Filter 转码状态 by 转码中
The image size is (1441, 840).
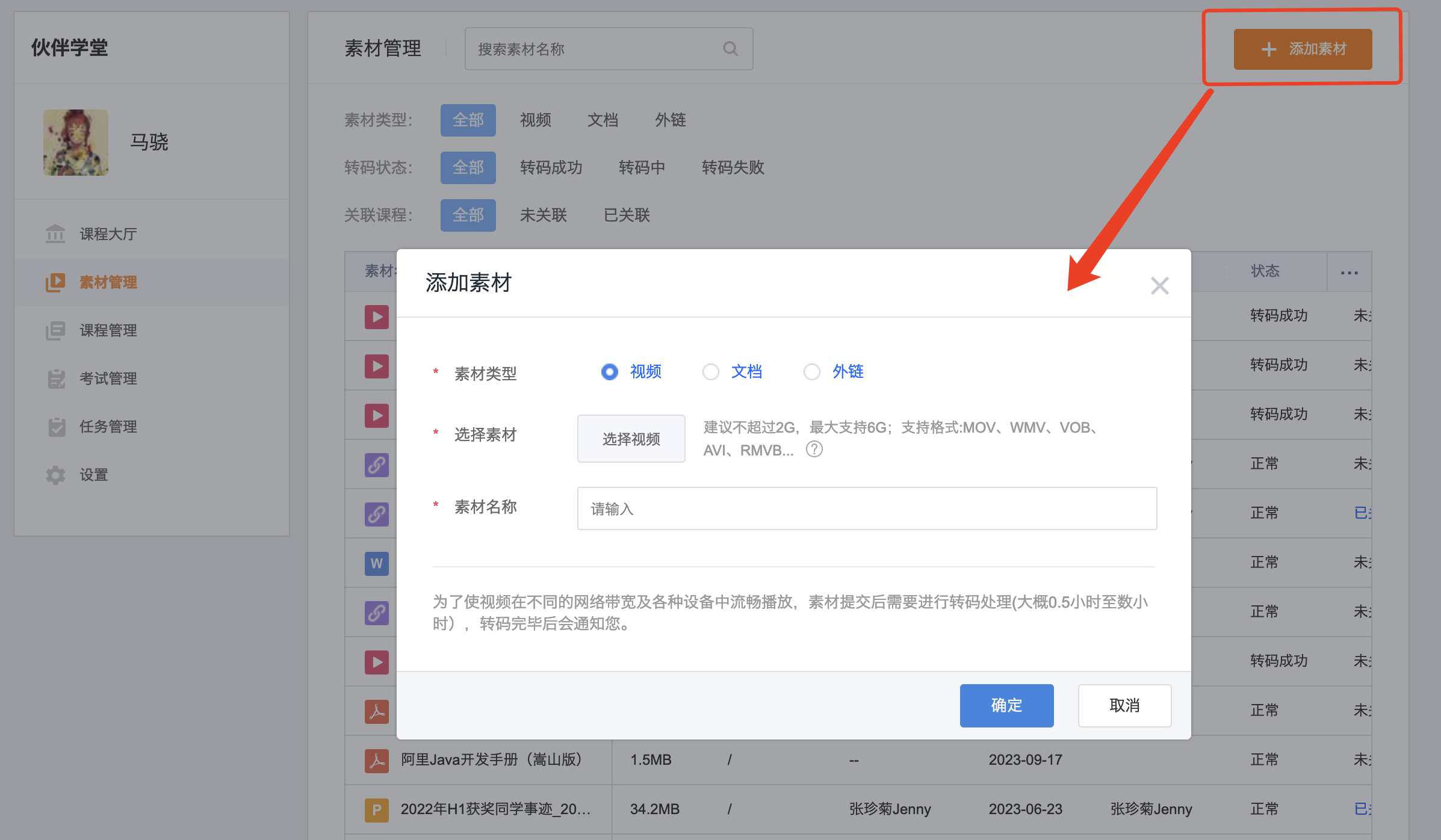pyautogui.click(x=642, y=168)
